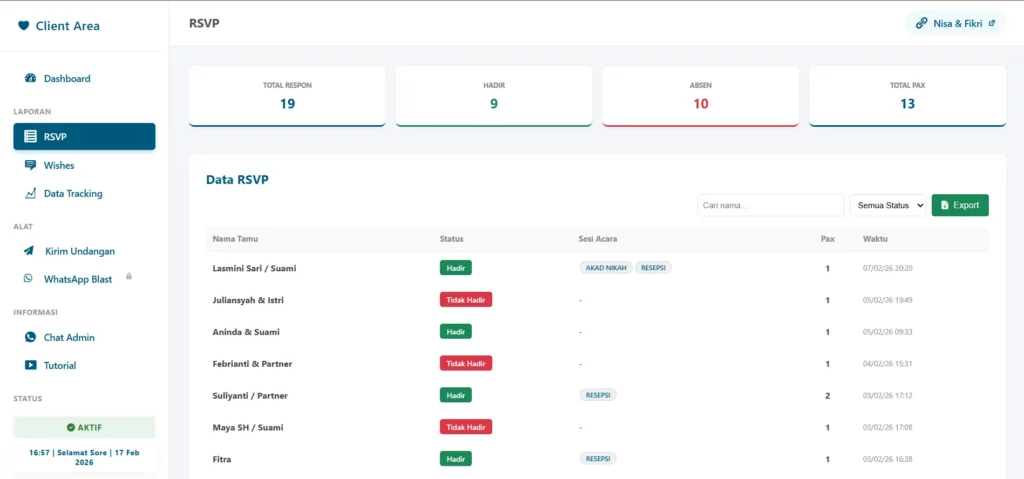Click RESEPSI tag in Lasmini Sari row
Screen dimensions: 1024x479
(654, 267)
